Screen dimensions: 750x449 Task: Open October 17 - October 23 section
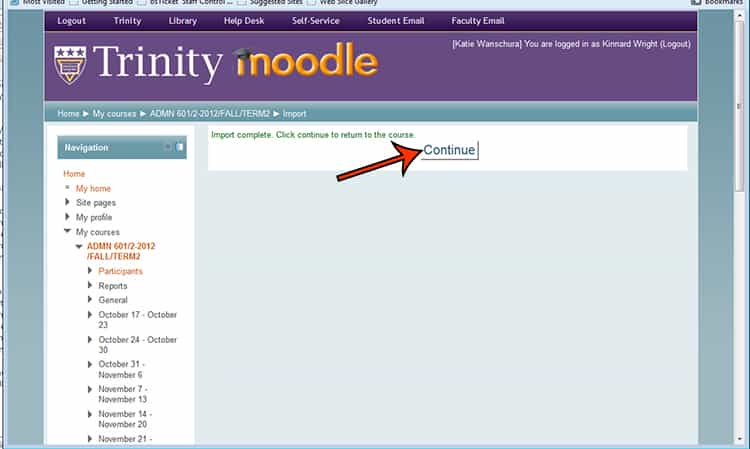(x=137, y=320)
